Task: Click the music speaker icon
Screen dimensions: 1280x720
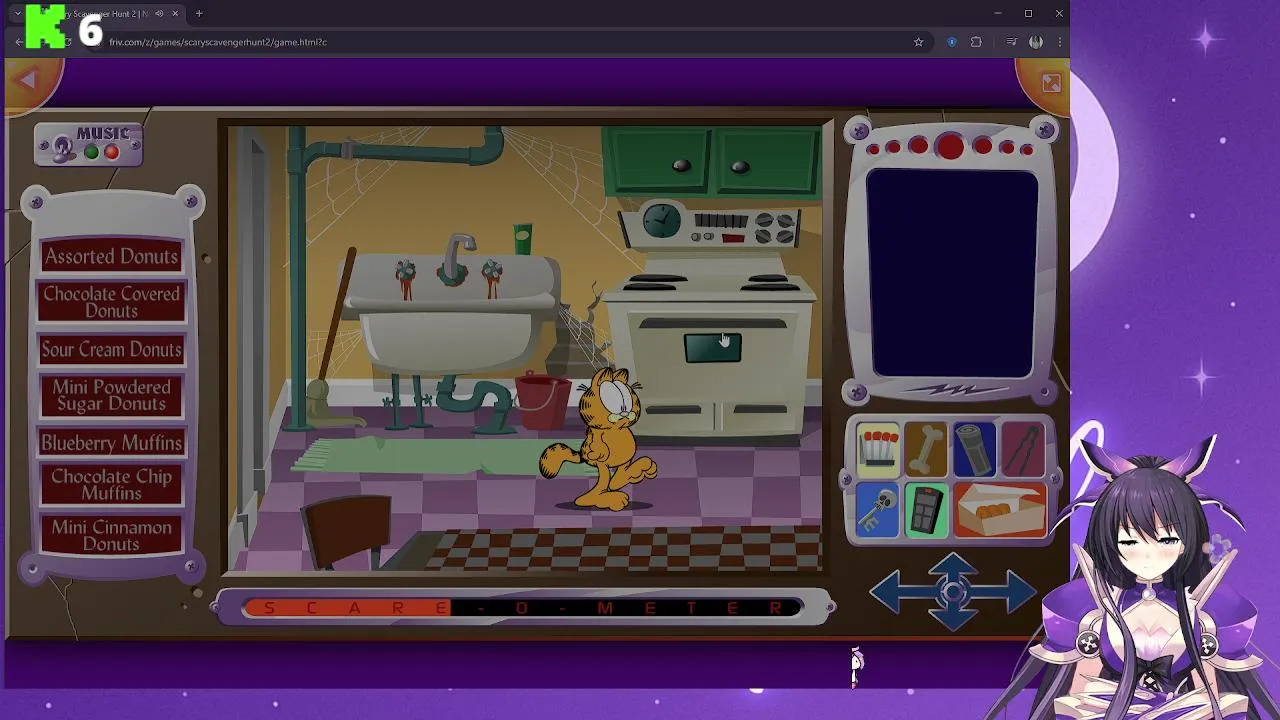Action: point(63,148)
